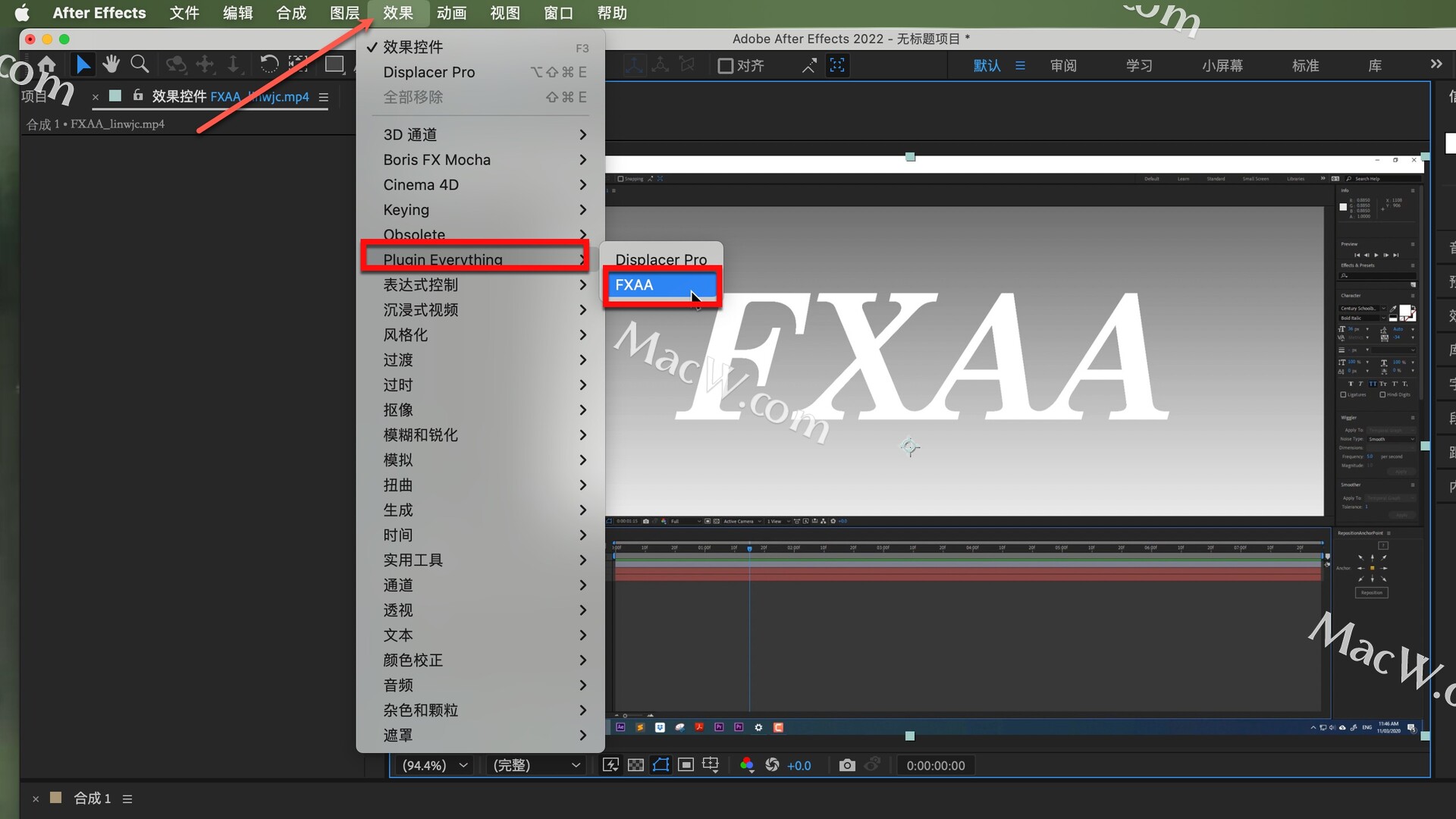Take snapshot with camera icon
Image resolution: width=1456 pixels, height=819 pixels.
click(847, 765)
